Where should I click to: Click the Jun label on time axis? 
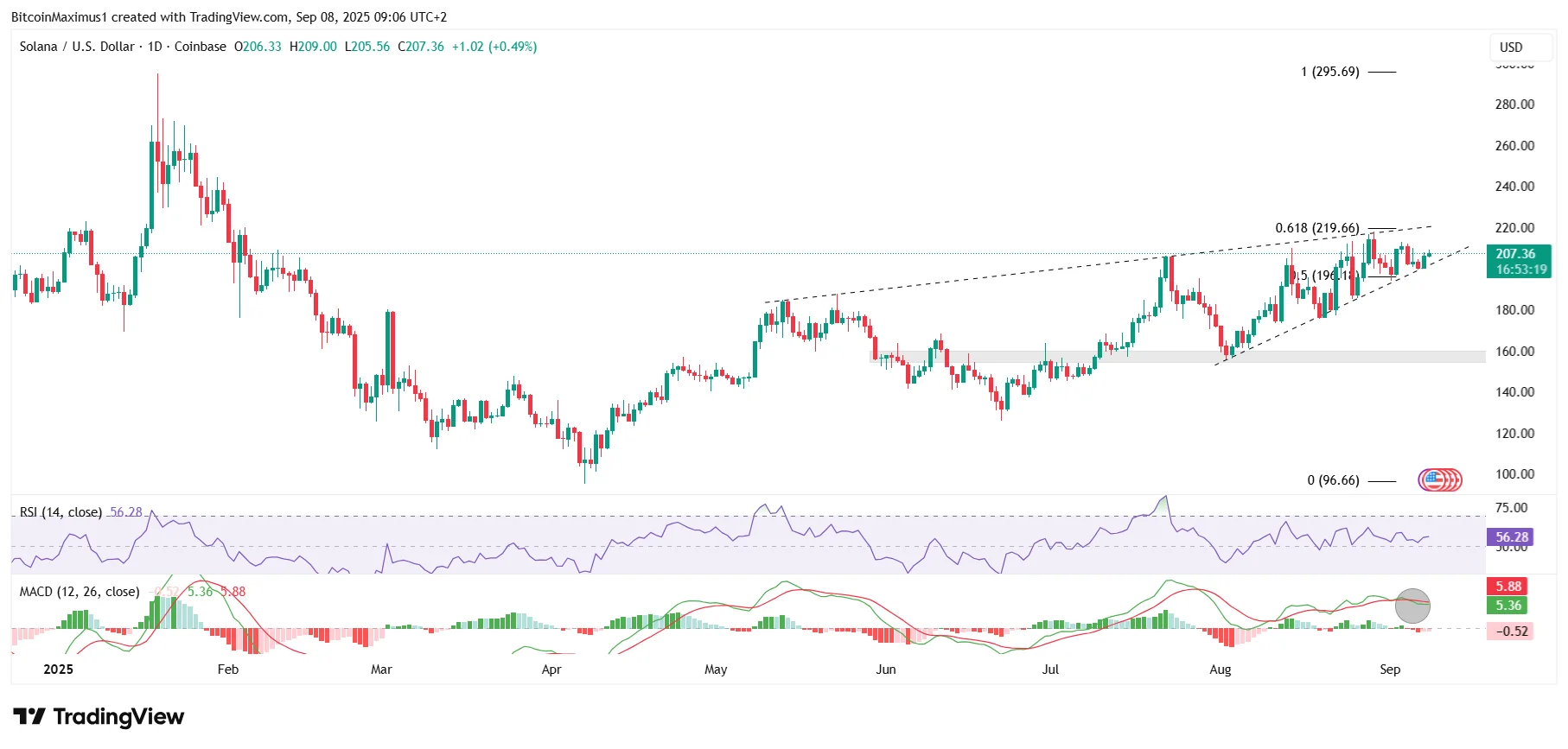coord(886,670)
